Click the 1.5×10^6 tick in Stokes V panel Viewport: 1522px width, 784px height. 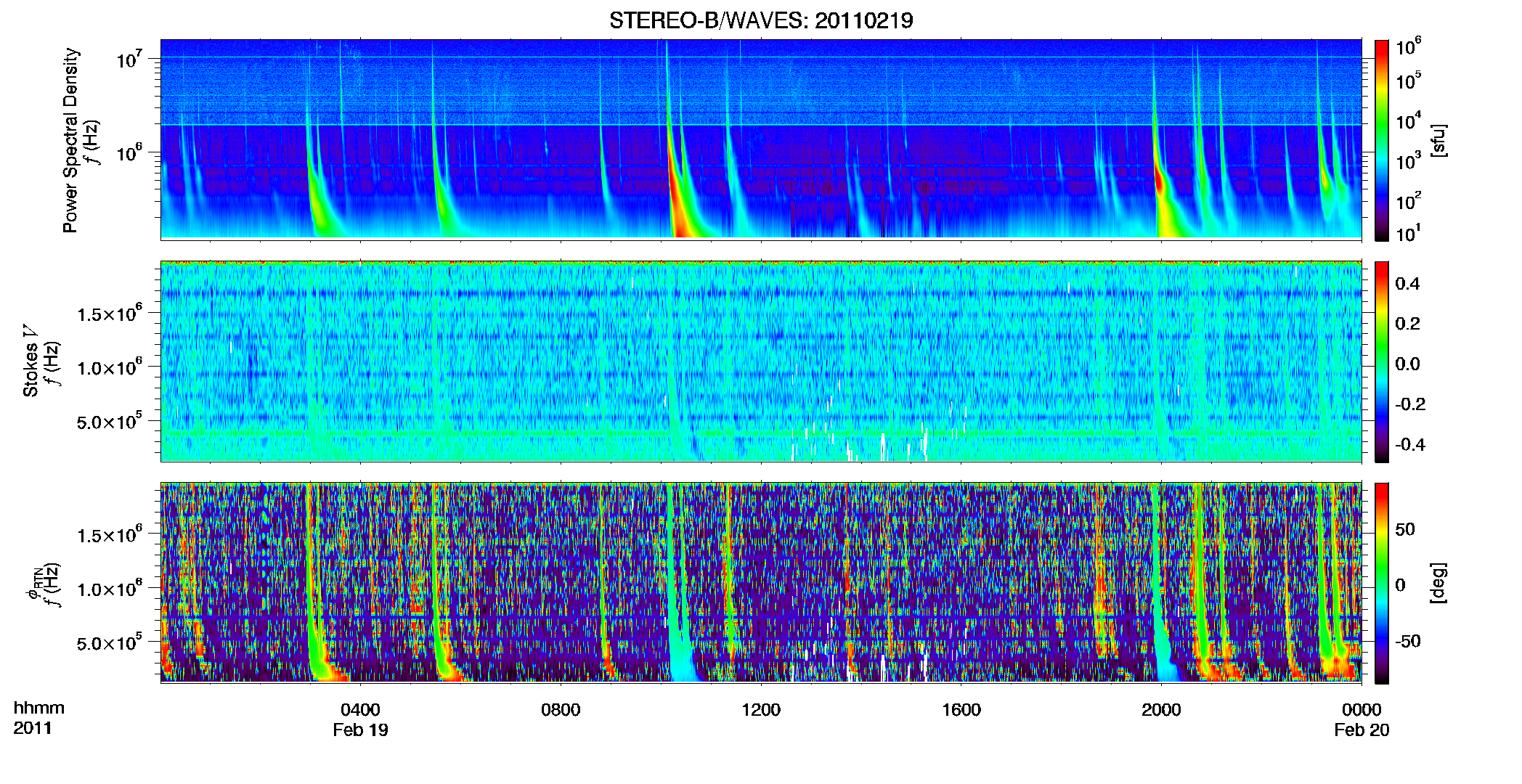click(109, 313)
